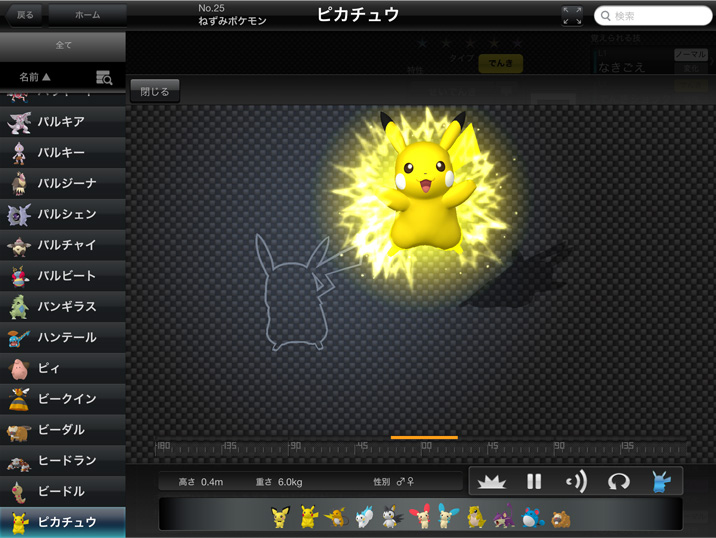This screenshot has width=716, height=538.
Task: Select Pichu thumbnail in the bottom strip
Action: click(x=280, y=517)
